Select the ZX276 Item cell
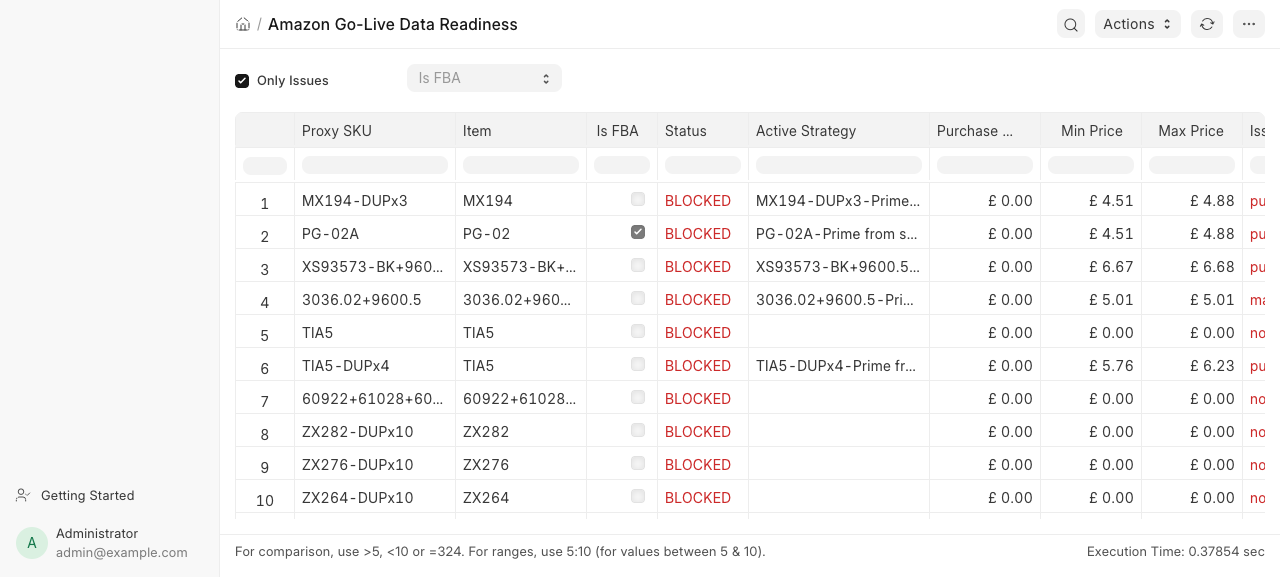Image resolution: width=1280 pixels, height=577 pixels. point(521,464)
